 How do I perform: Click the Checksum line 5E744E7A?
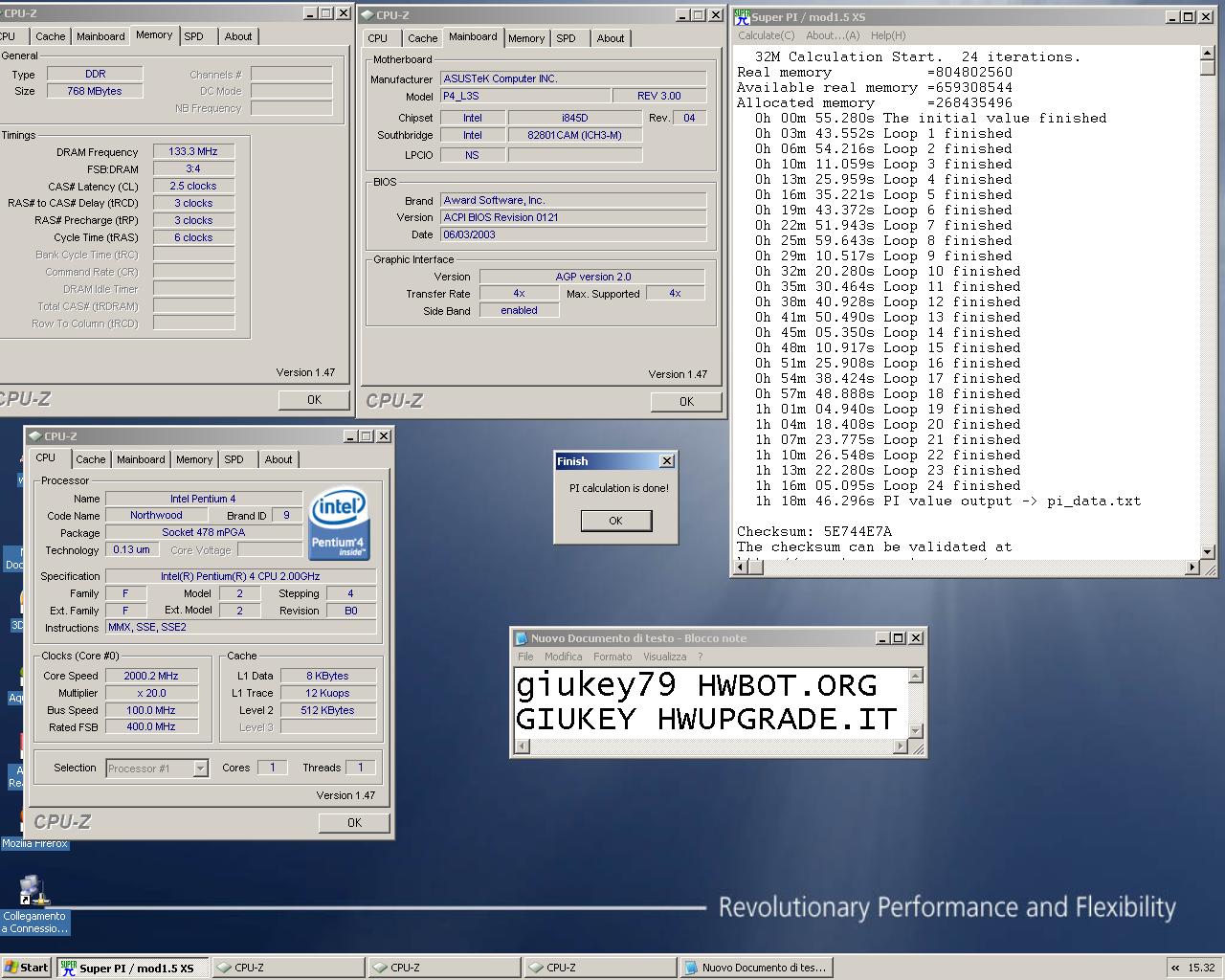tap(813, 531)
